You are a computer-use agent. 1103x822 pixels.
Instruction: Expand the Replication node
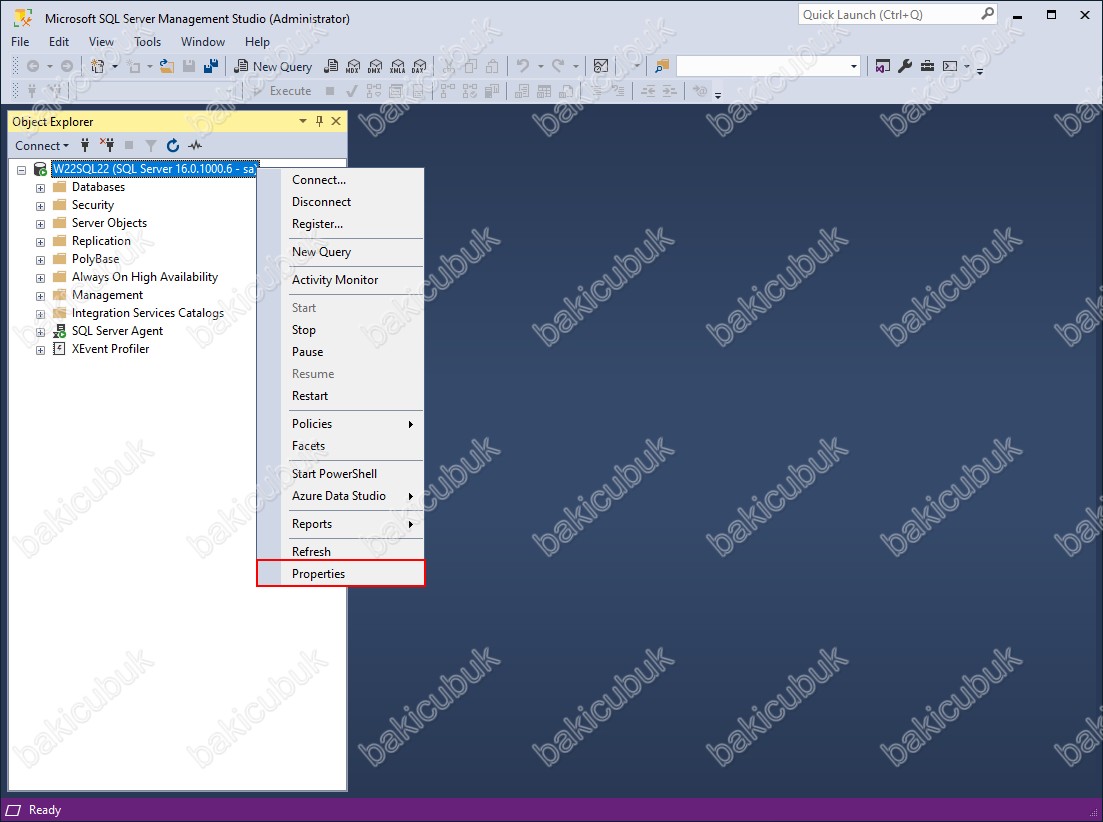coord(40,242)
